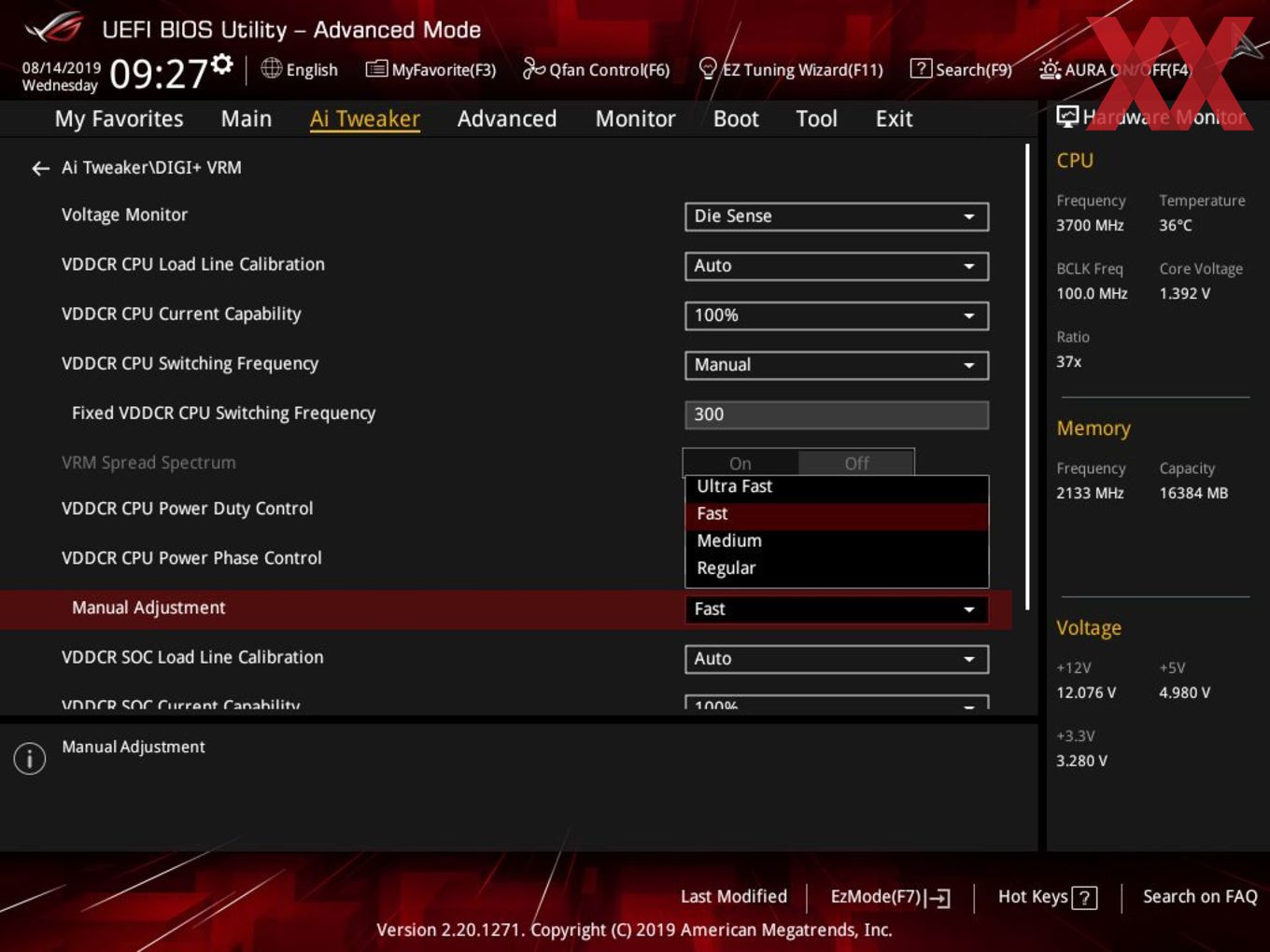Select VDDCR CPU Power Duty Control row
Screen dimensions: 1270x952
(187, 509)
